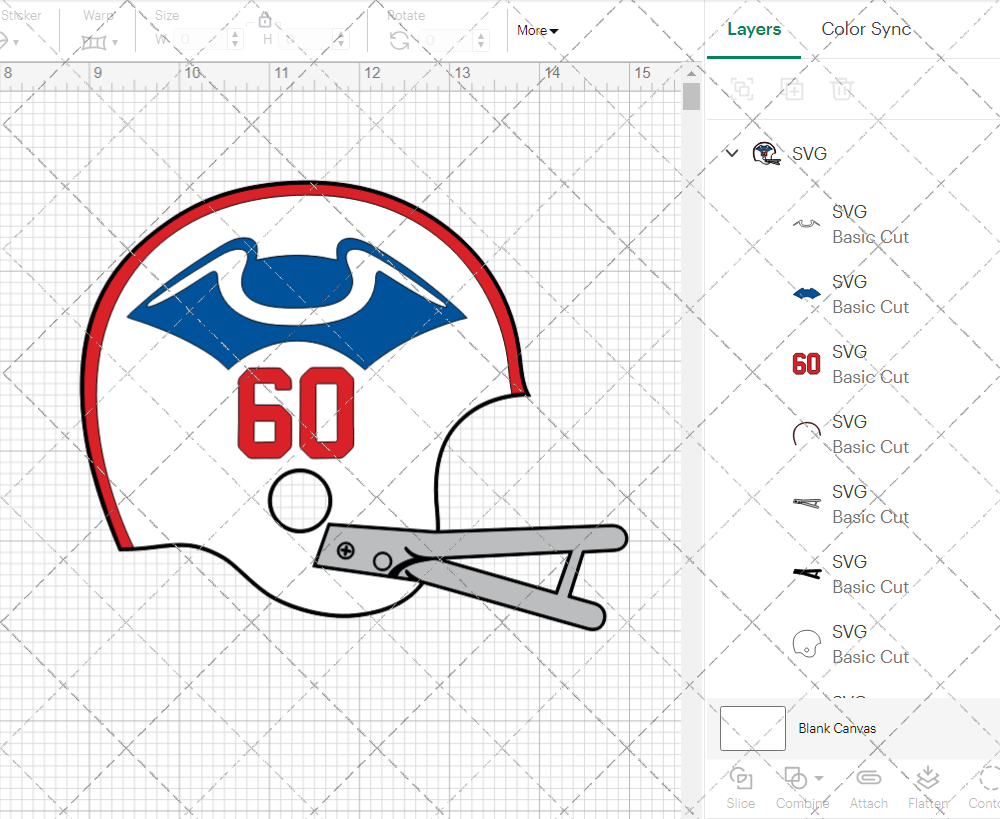Click the Delete trash icon

tap(842, 90)
